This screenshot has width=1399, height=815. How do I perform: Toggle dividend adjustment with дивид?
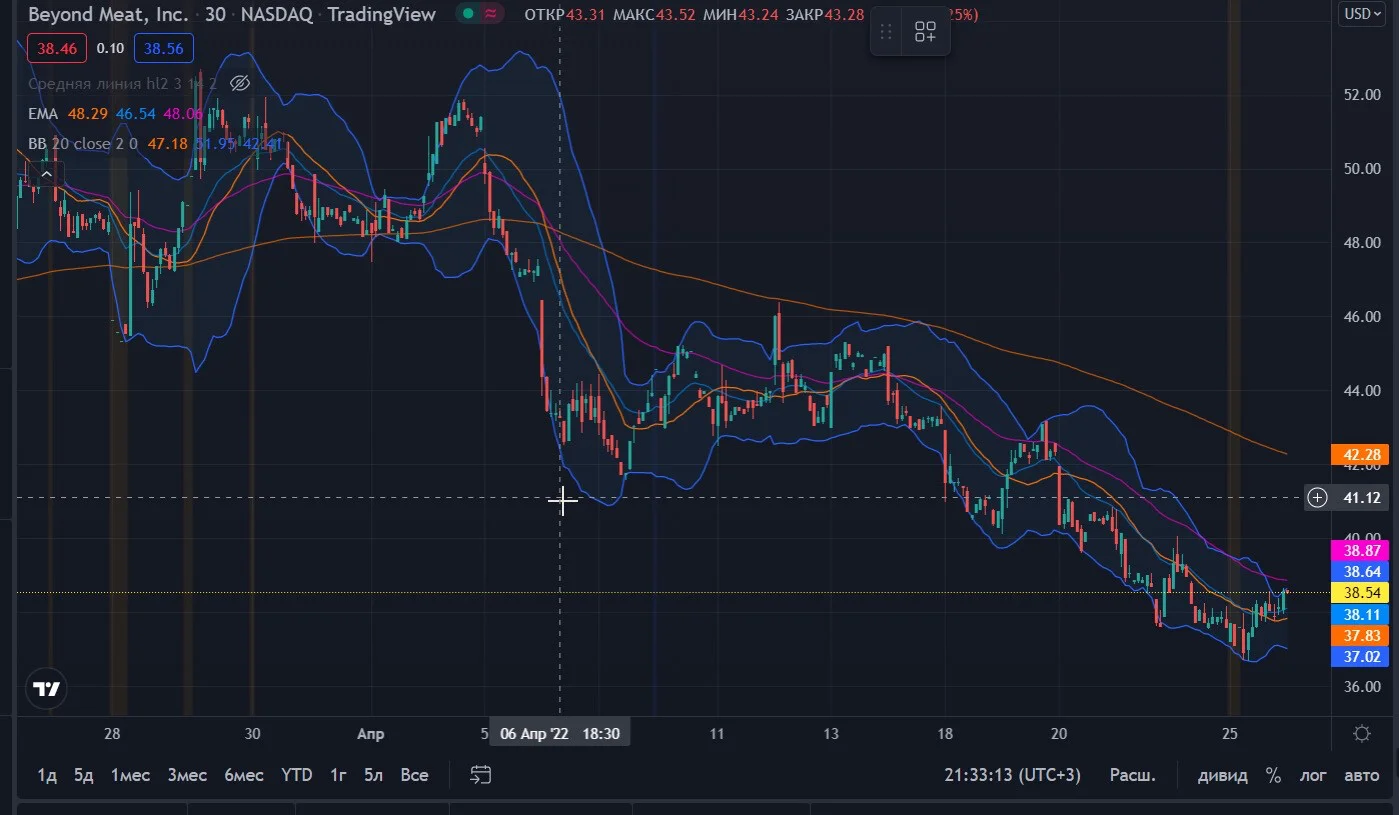pyautogui.click(x=1223, y=775)
